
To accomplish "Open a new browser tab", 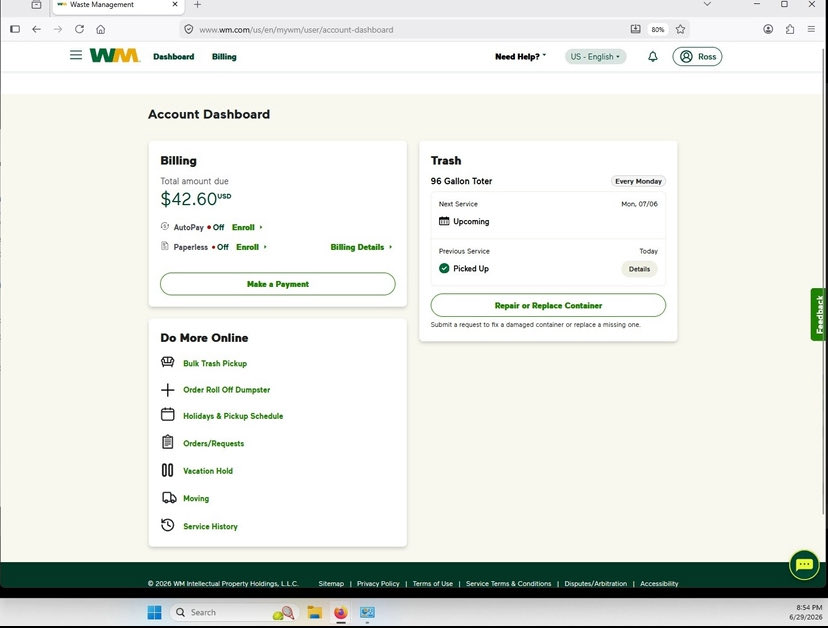I will (x=197, y=5).
